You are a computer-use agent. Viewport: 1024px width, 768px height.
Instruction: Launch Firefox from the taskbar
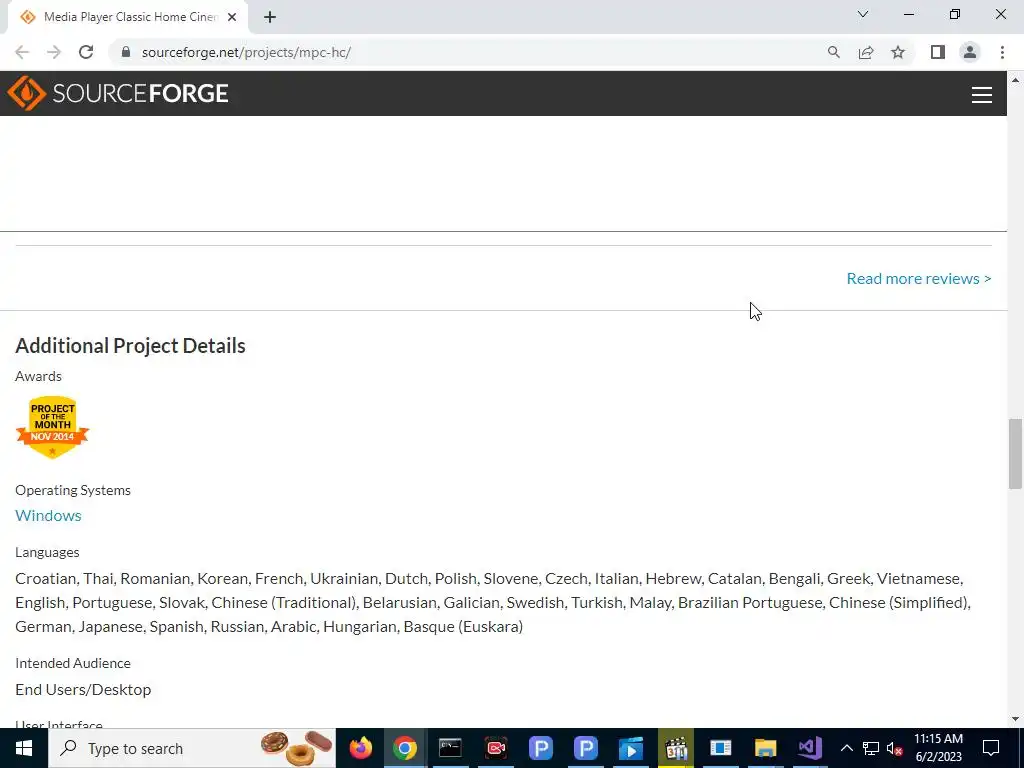pyautogui.click(x=360, y=748)
